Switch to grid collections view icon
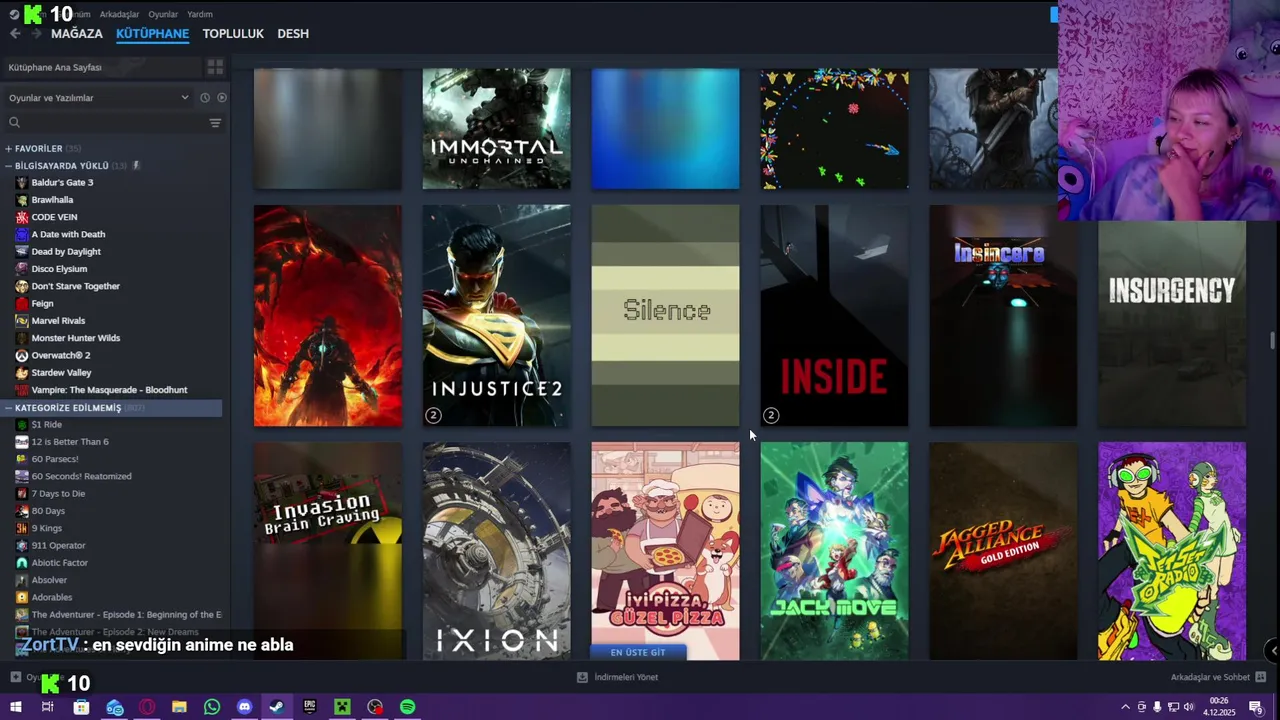Image resolution: width=1280 pixels, height=720 pixels. click(215, 67)
